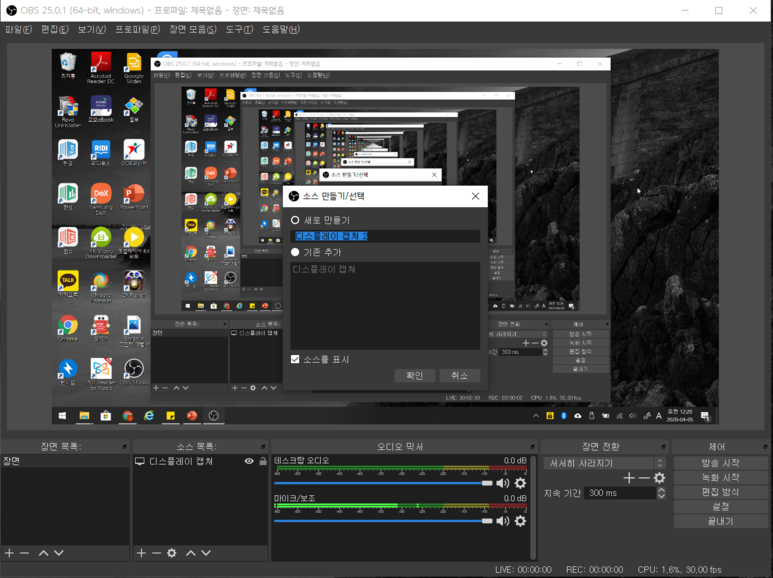The width and height of the screenshot is (773, 578).
Task: Close the 소스 만들기/선택 dialog
Action: click(475, 196)
